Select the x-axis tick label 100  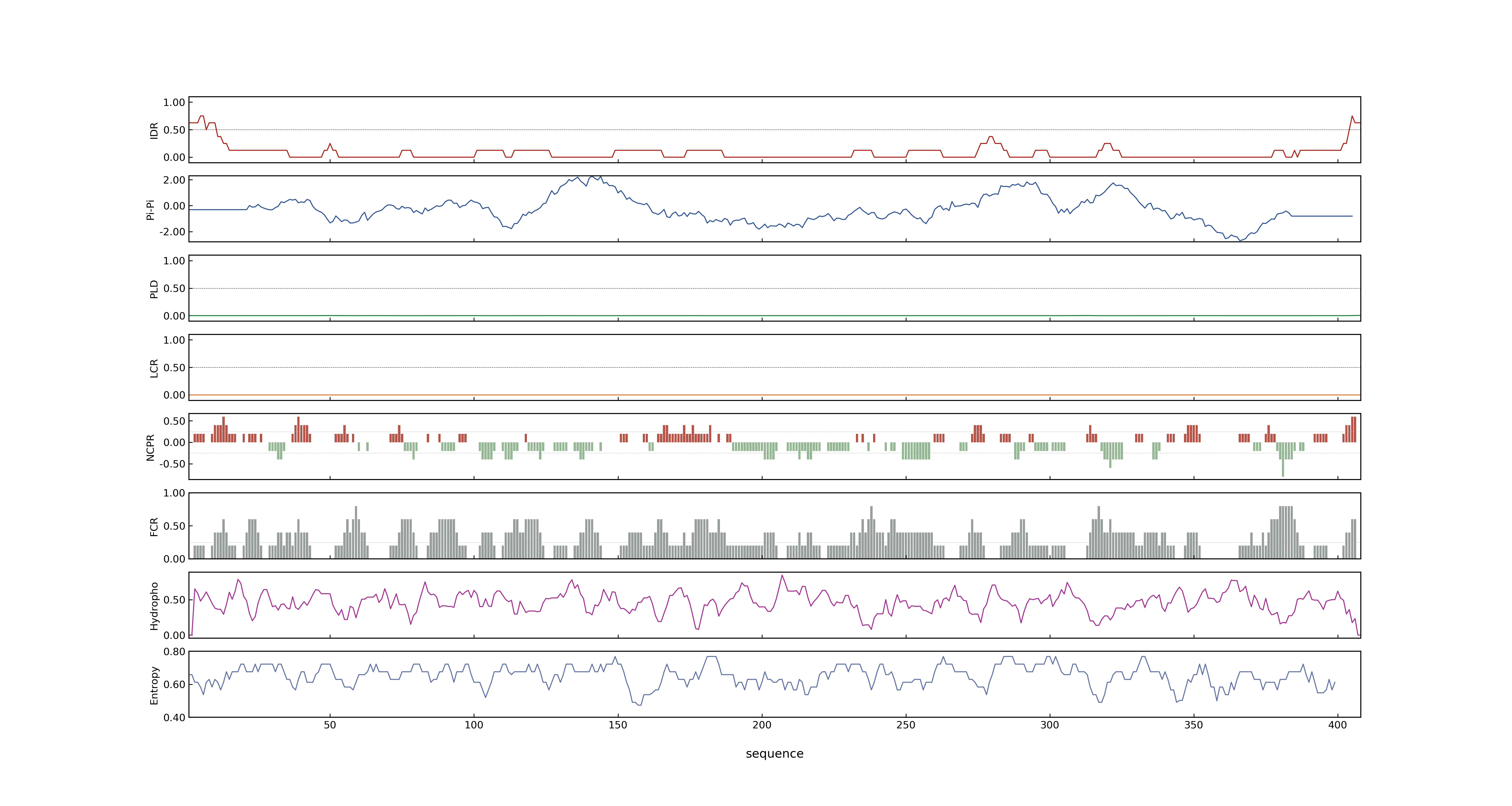(474, 725)
